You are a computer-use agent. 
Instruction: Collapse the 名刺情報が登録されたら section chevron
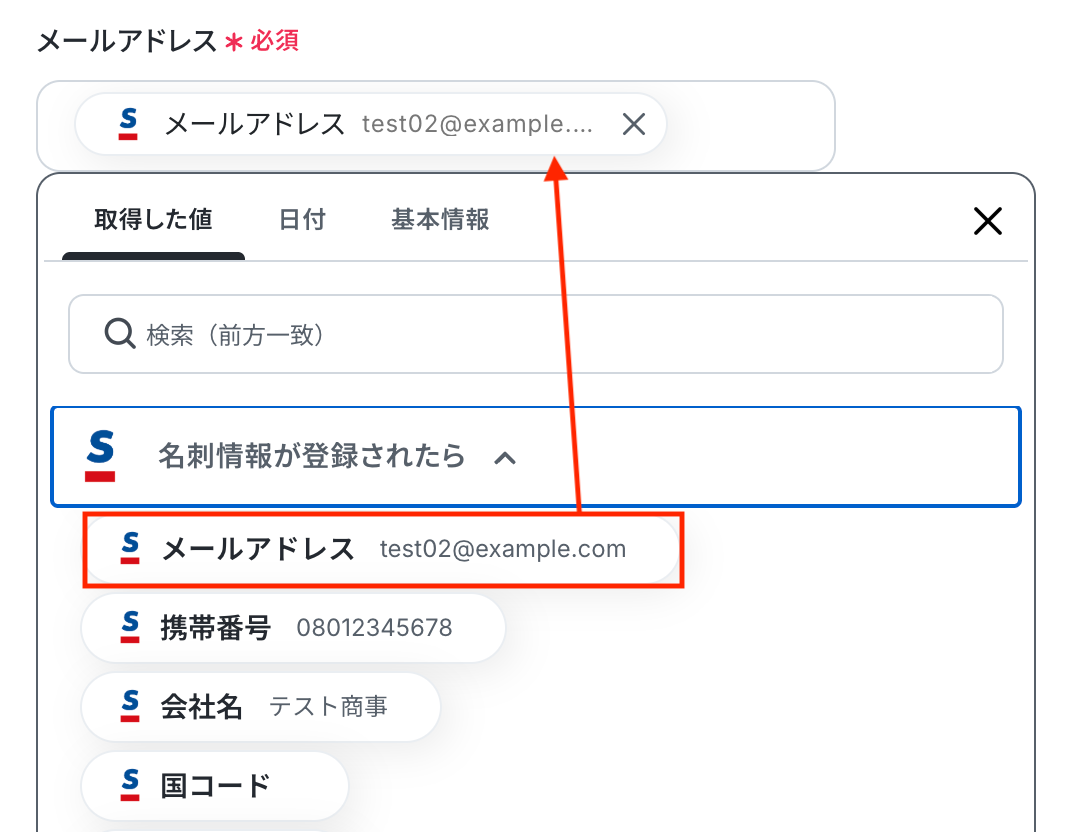pos(506,458)
